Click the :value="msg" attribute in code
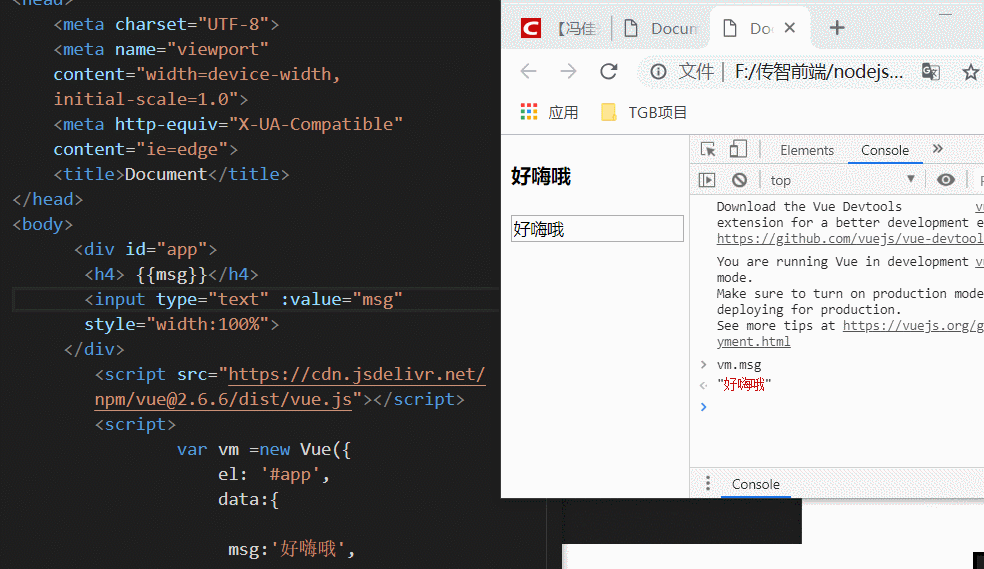984x569 pixels. 341,299
